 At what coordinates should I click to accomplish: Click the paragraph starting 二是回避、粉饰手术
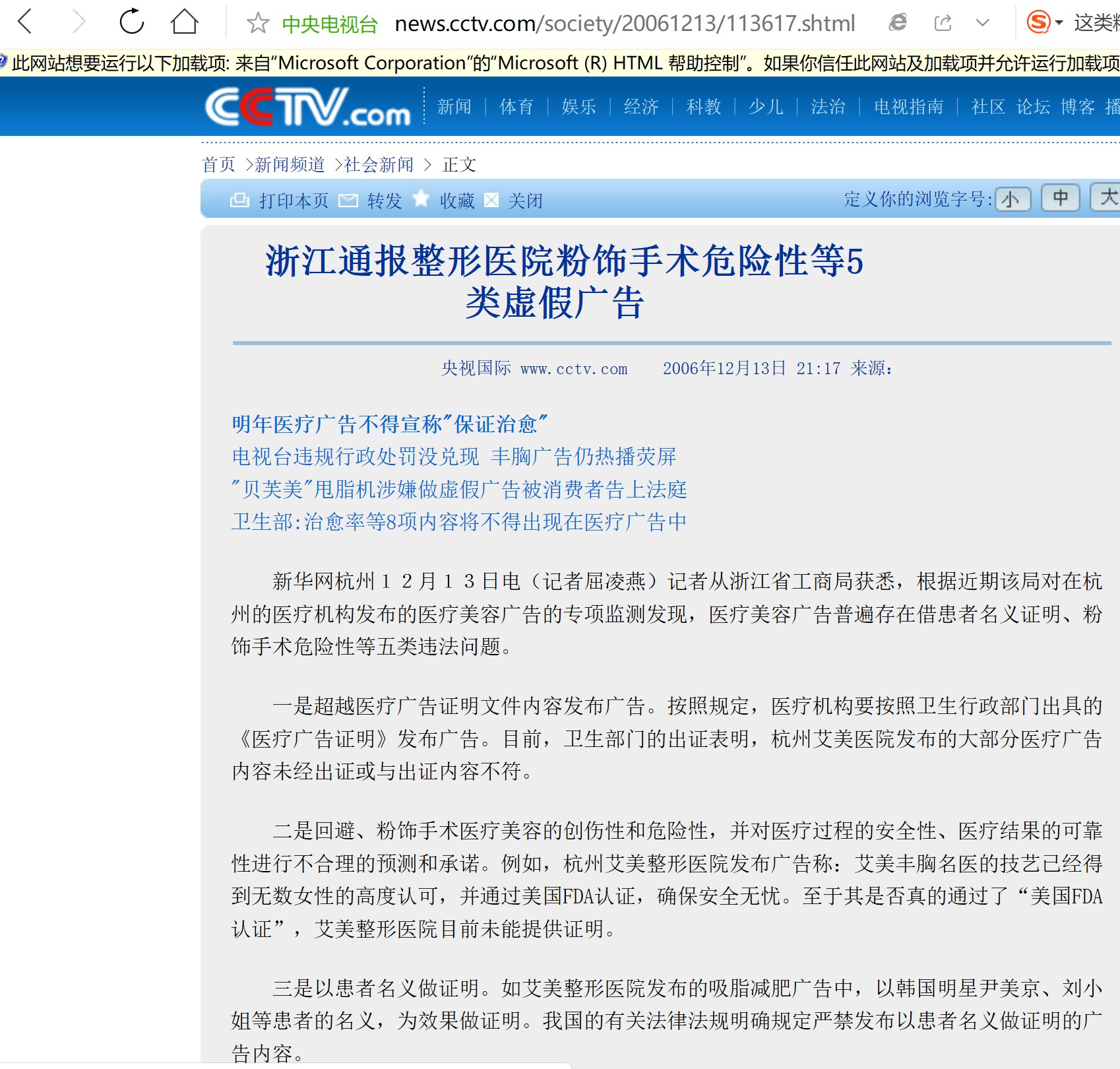tap(667, 880)
